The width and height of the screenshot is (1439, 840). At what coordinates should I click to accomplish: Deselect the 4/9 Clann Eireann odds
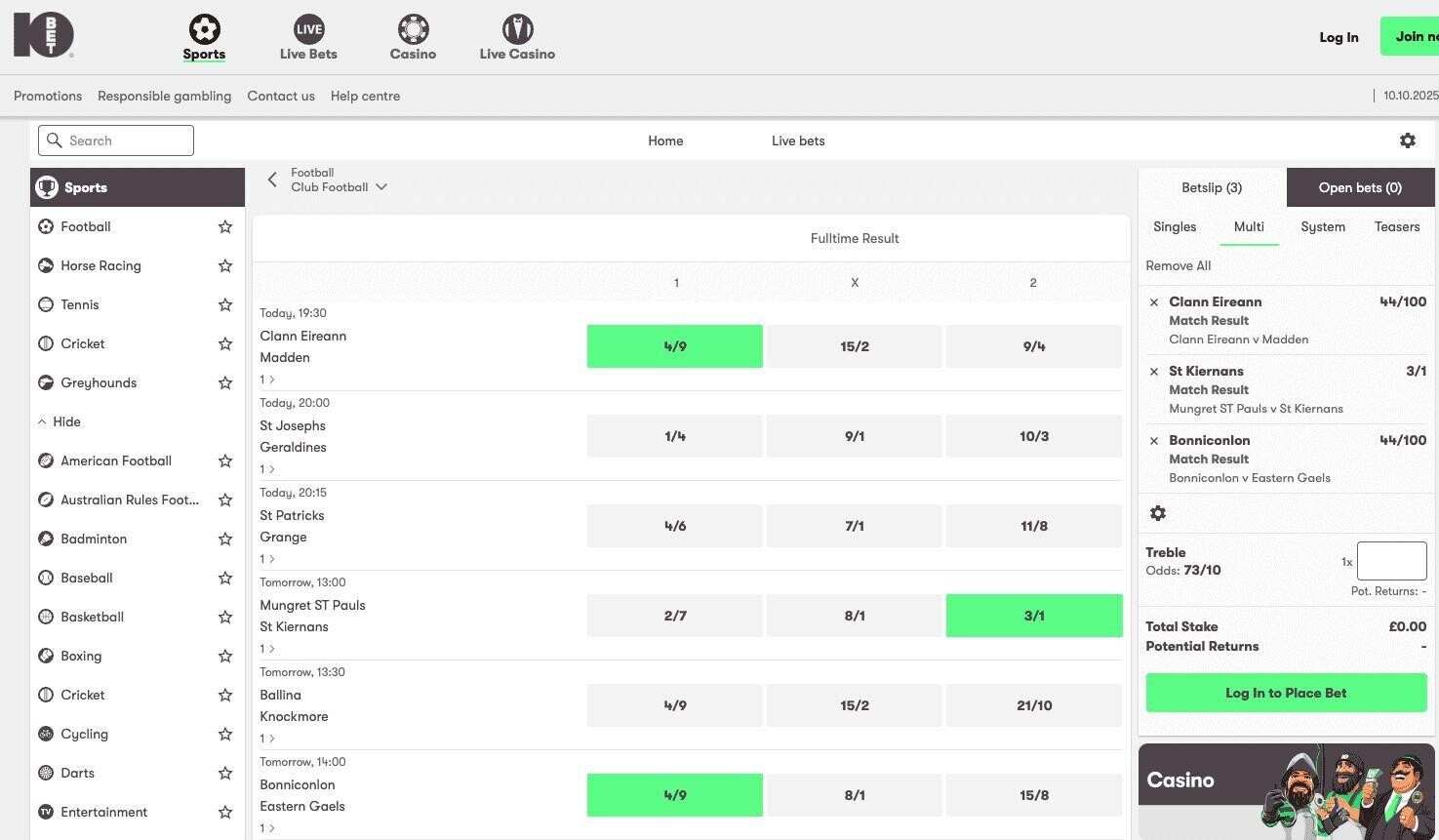tap(674, 346)
